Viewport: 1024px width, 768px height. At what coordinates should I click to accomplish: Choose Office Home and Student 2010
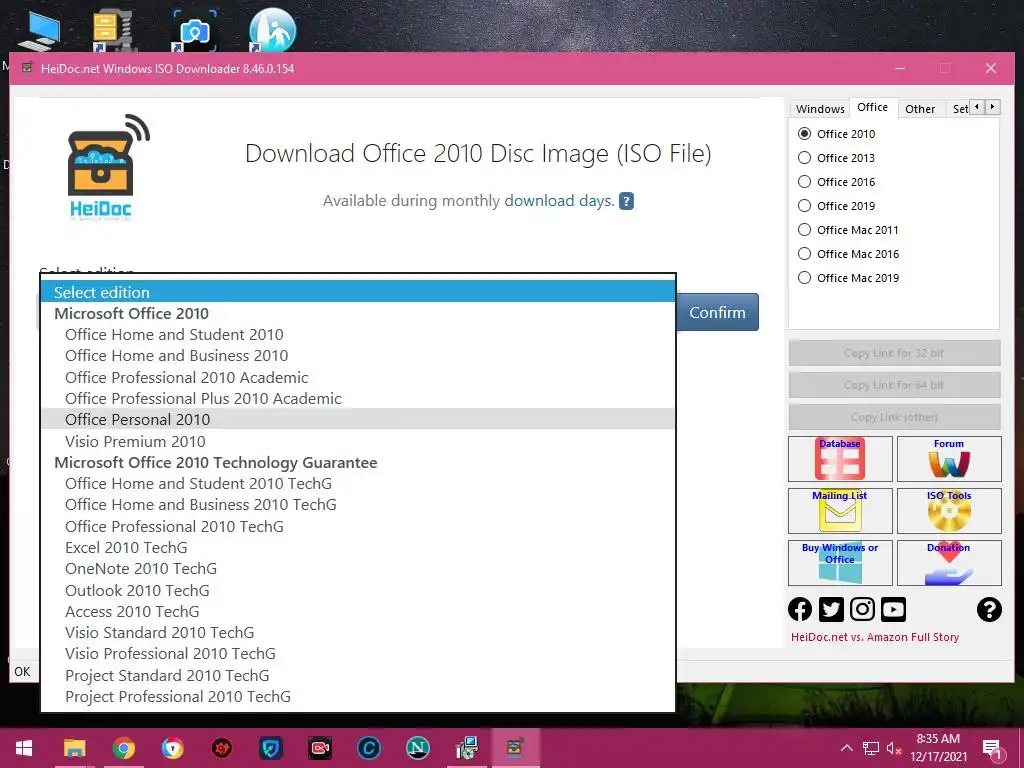(358, 334)
